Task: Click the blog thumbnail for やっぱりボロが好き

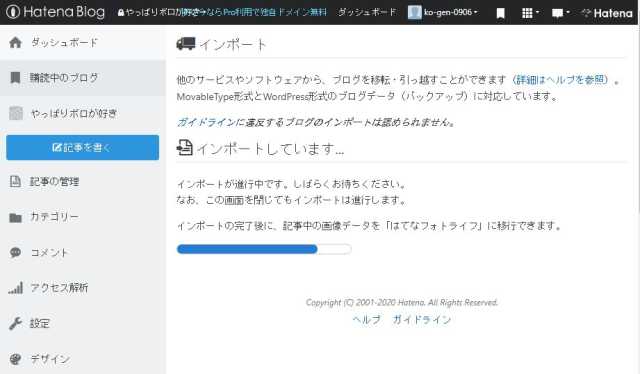Action: coord(16,113)
